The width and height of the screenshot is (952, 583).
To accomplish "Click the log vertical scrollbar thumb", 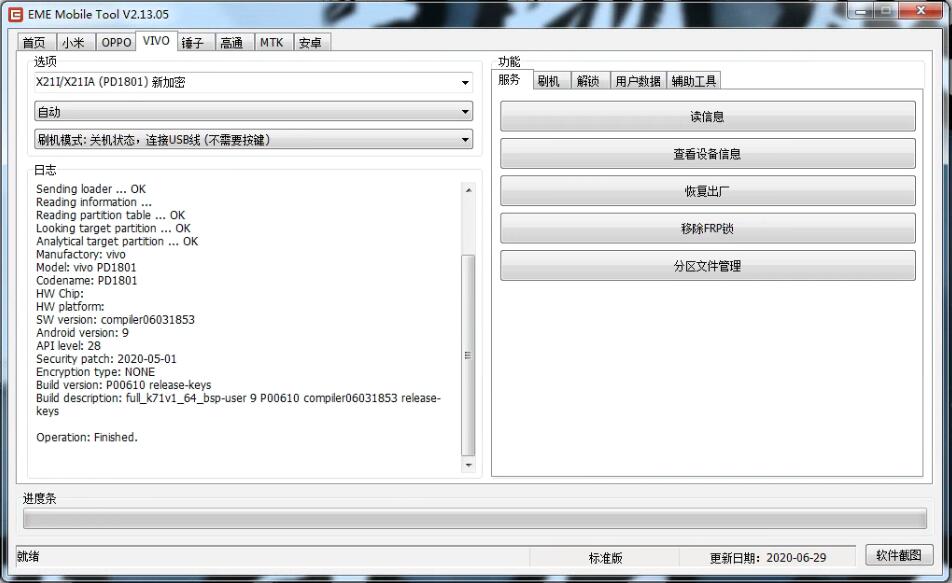I will tap(468, 355).
